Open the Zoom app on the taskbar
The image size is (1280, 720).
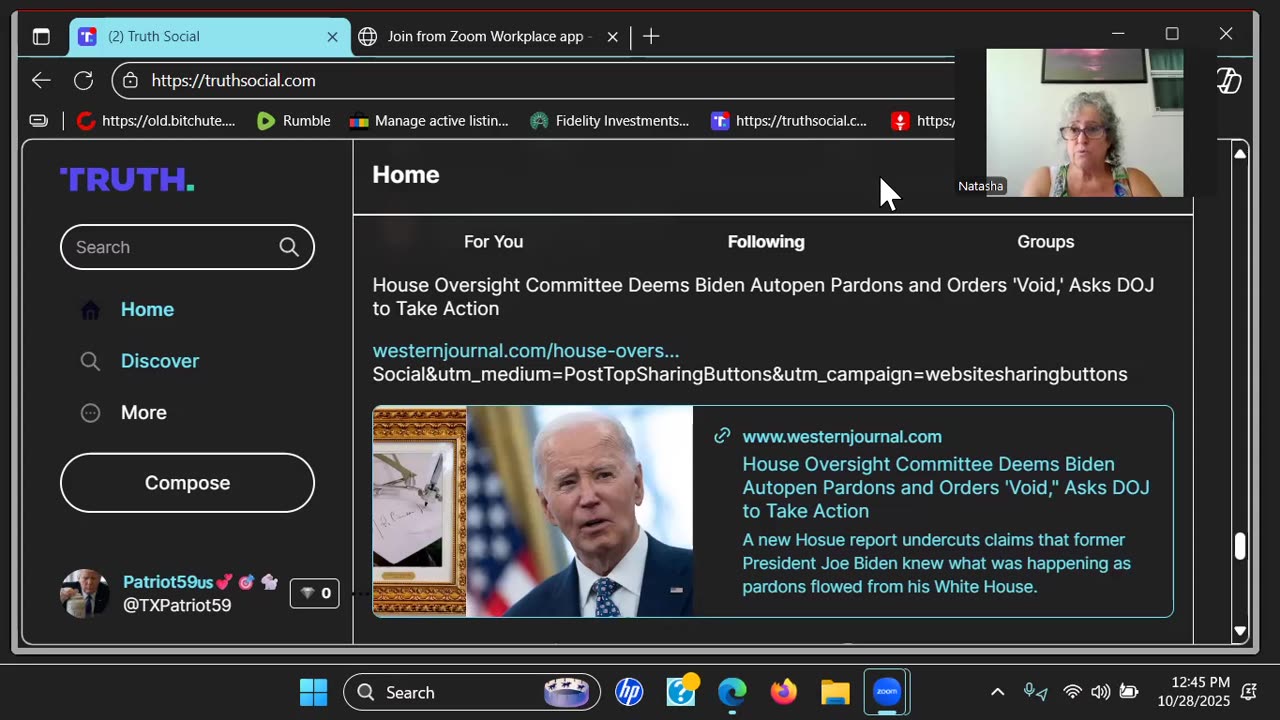click(887, 692)
